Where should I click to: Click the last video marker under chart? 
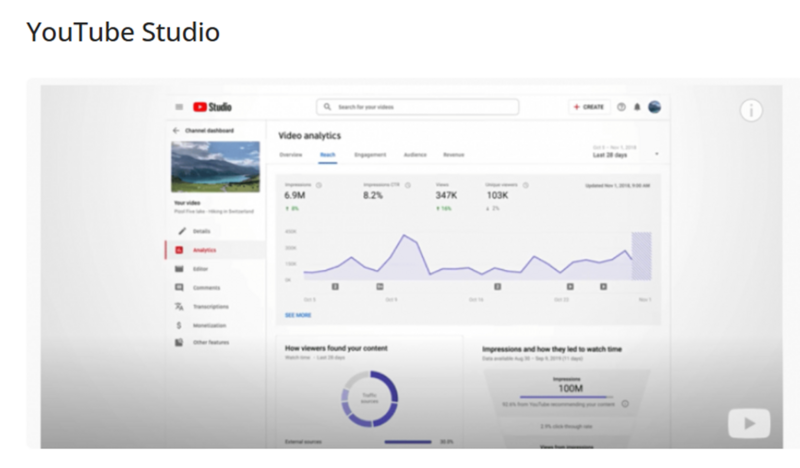(604, 287)
